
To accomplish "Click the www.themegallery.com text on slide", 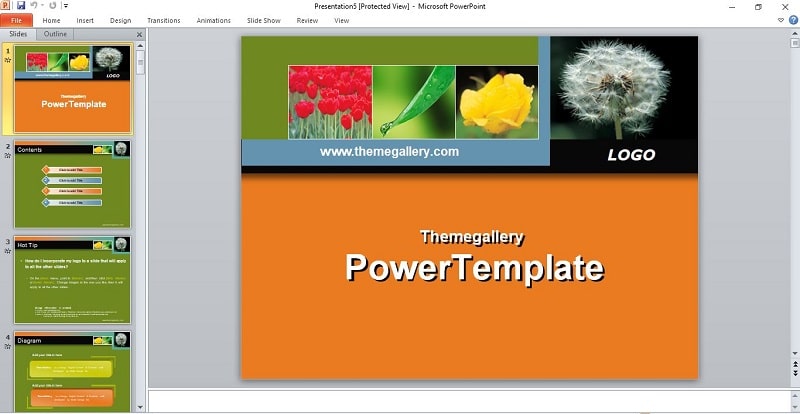I will click(389, 152).
